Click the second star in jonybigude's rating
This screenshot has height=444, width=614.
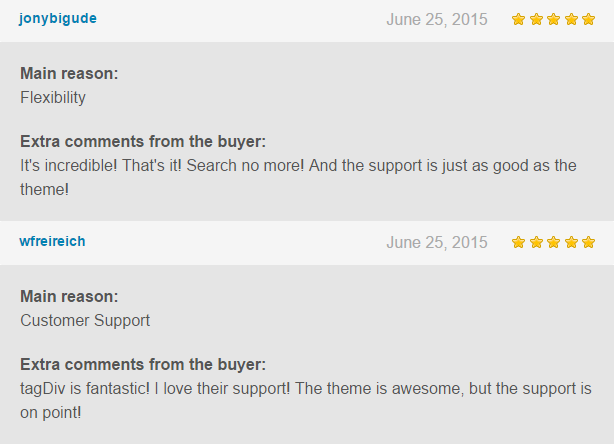coord(536,19)
